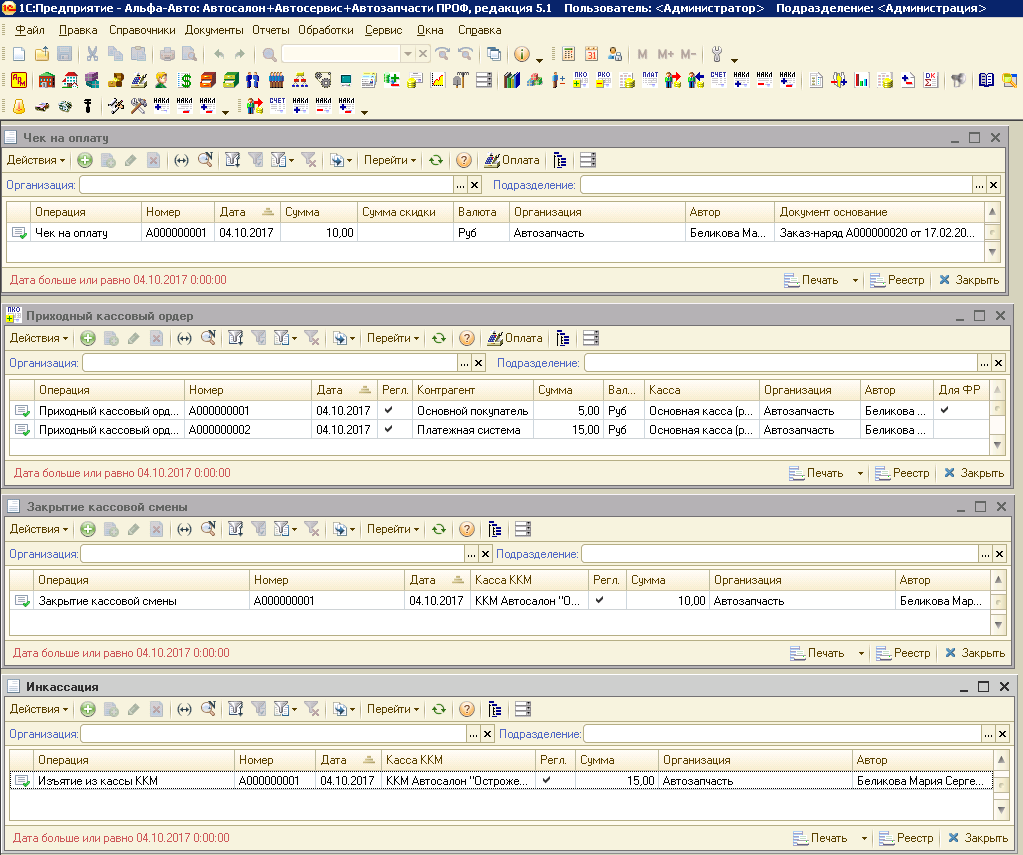This screenshot has width=1023, height=855.
Task: Open Действия dropdown in Чек на оплату
Action: coord(36,160)
